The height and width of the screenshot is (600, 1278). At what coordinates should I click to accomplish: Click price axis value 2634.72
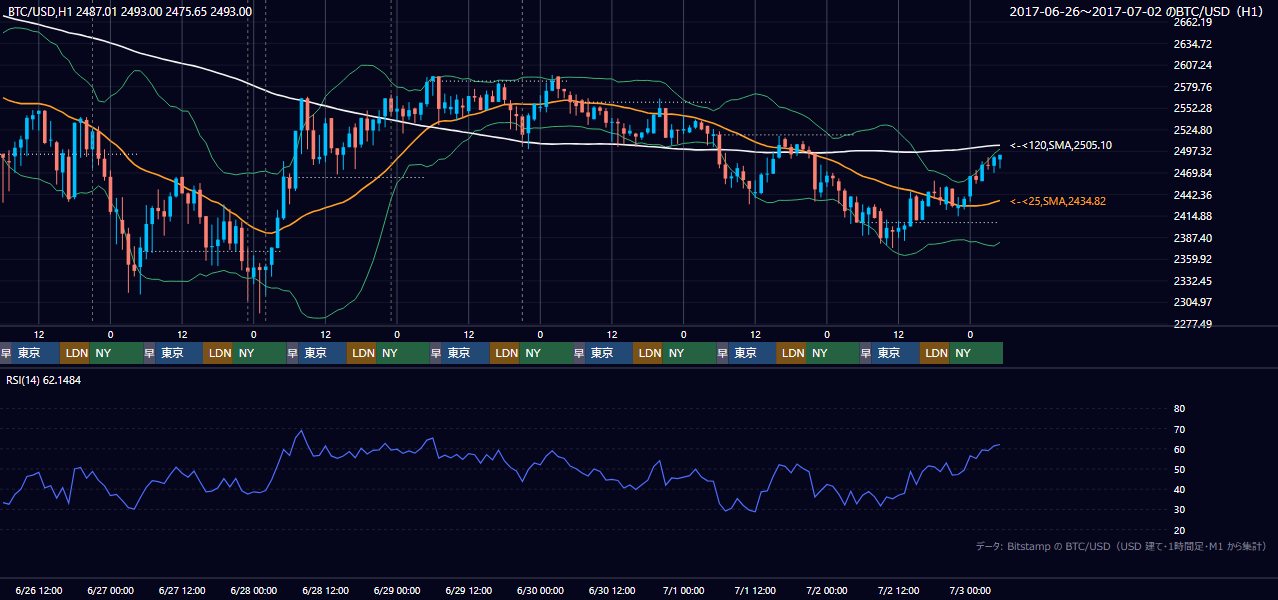(x=1192, y=44)
